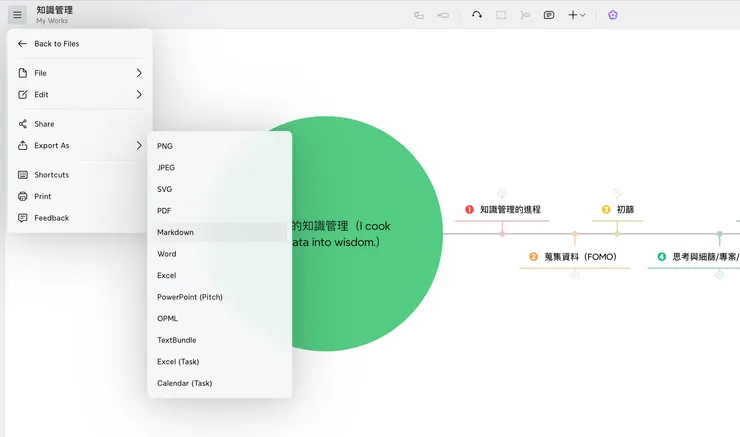Expand the 初篩 branch circle

point(617,193)
